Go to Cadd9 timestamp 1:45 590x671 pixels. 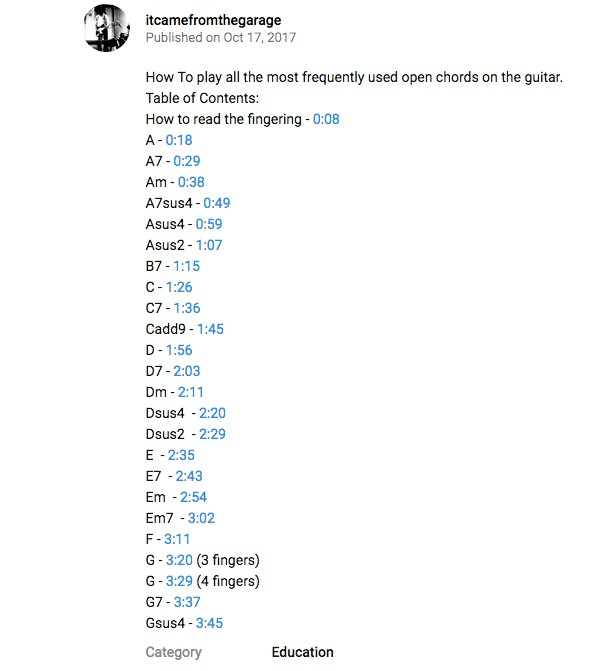pos(210,329)
